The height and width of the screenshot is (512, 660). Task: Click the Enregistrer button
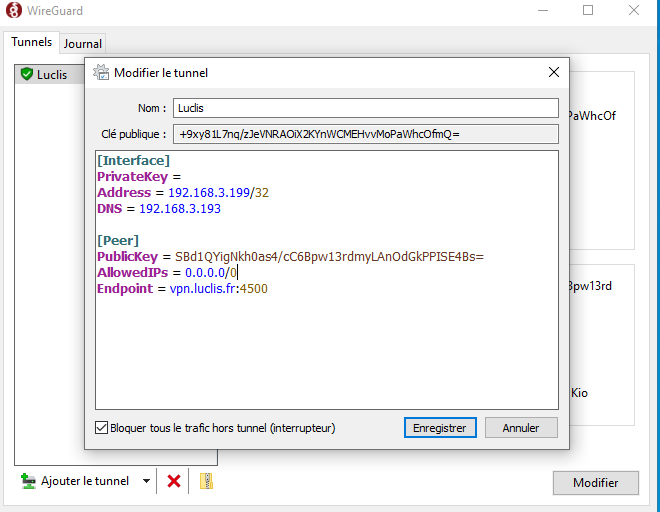440,428
